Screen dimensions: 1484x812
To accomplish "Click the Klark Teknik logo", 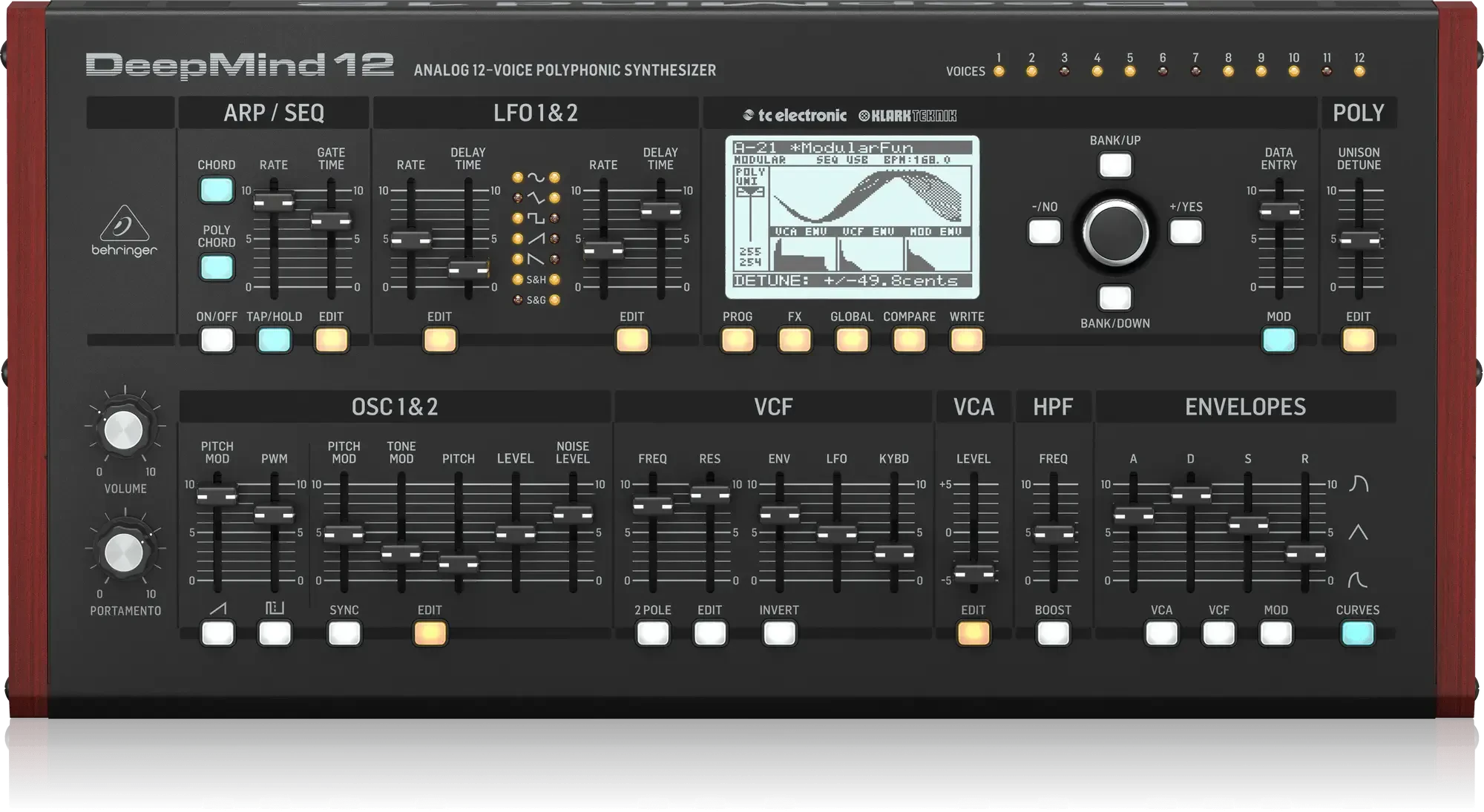I will pyautogui.click(x=907, y=115).
